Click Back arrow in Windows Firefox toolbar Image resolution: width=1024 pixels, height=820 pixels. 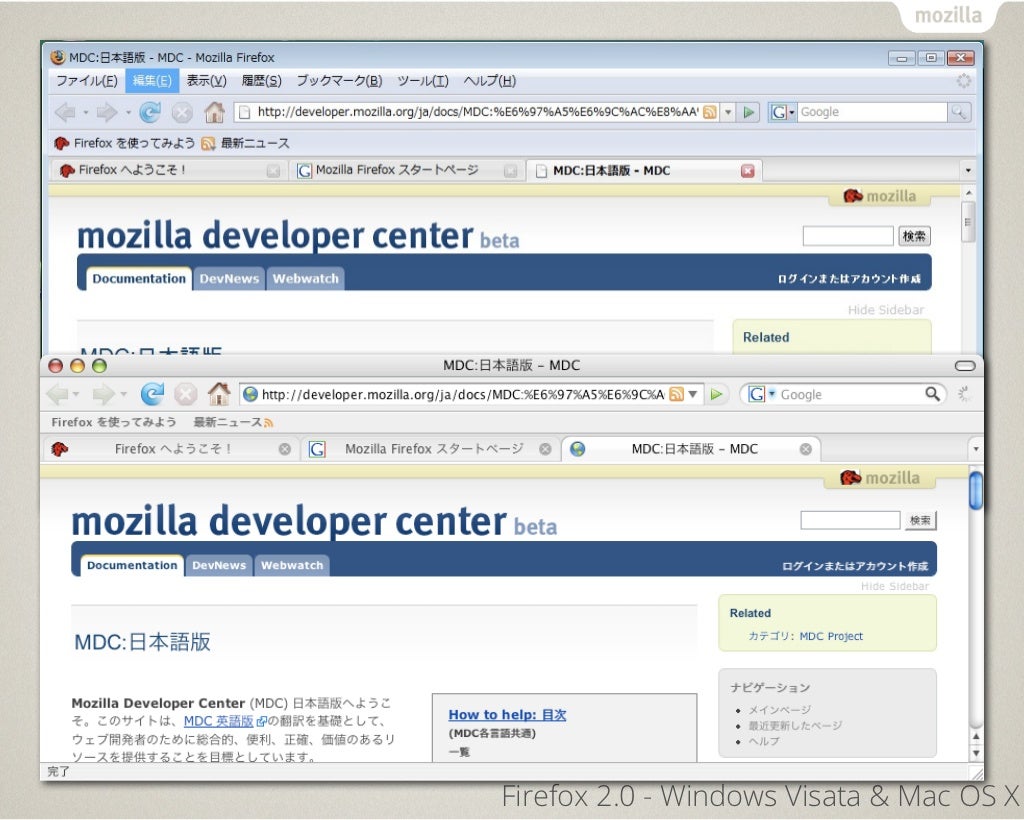(x=65, y=112)
